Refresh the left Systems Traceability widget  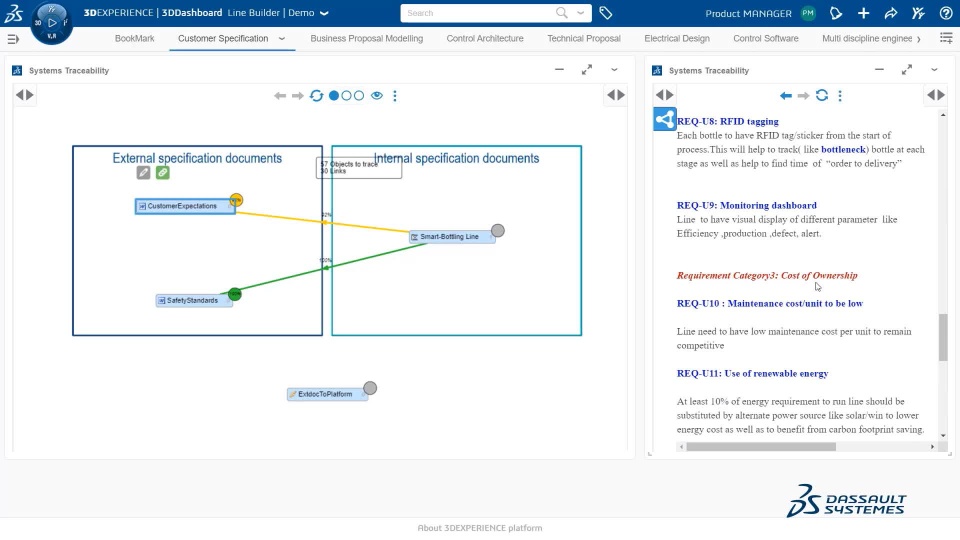click(316, 96)
